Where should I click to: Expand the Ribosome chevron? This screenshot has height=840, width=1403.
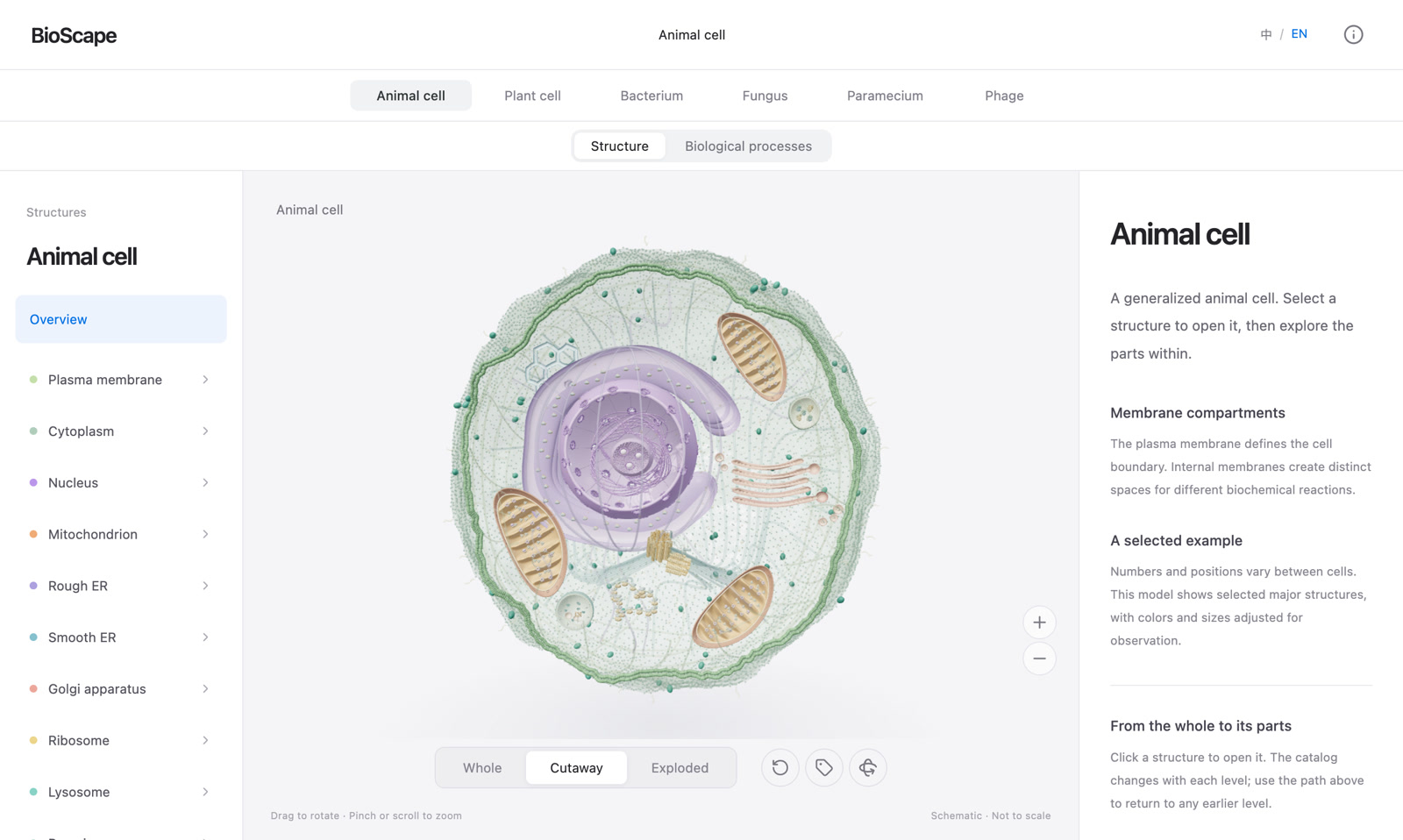tap(205, 740)
